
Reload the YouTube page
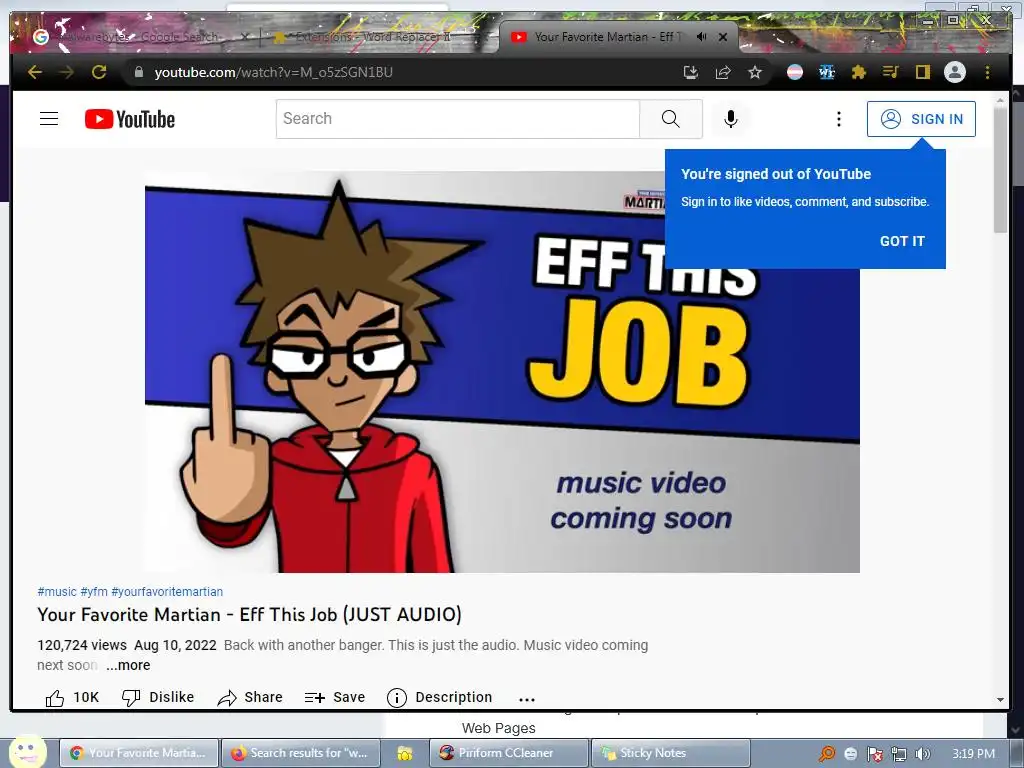[x=99, y=72]
